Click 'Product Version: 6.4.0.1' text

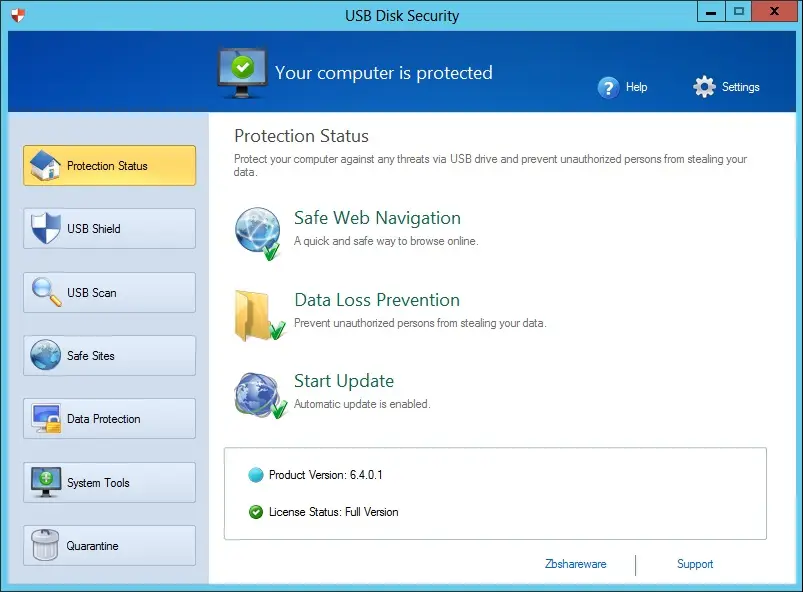[x=326, y=475]
